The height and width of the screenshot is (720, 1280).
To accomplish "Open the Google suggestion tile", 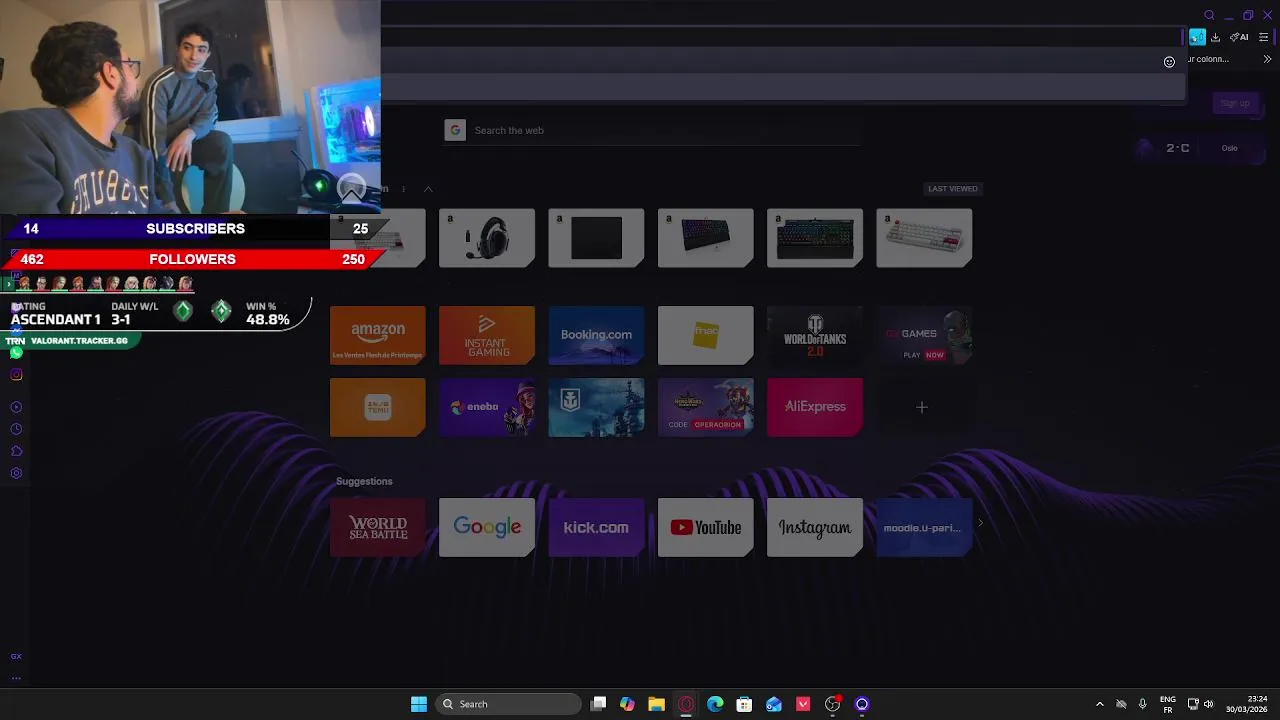I will [487, 528].
